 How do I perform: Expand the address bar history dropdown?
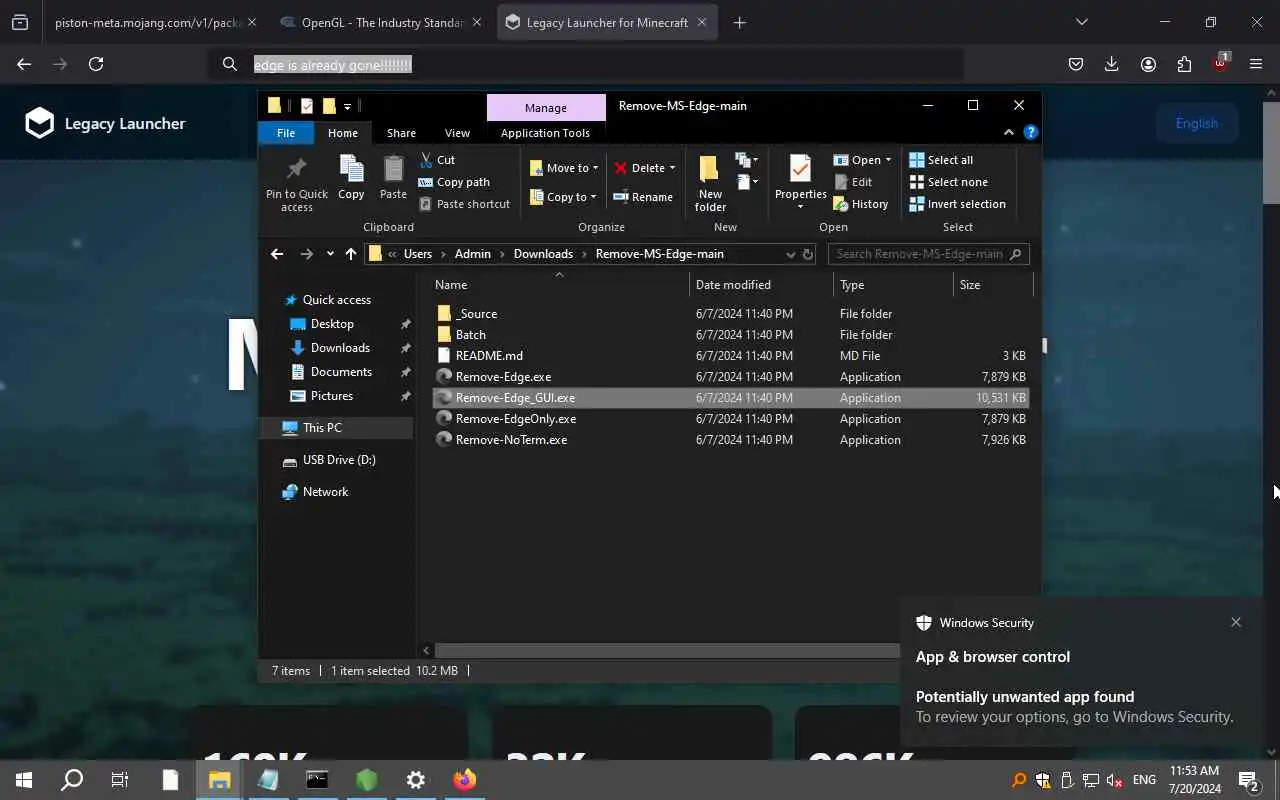[x=790, y=254]
